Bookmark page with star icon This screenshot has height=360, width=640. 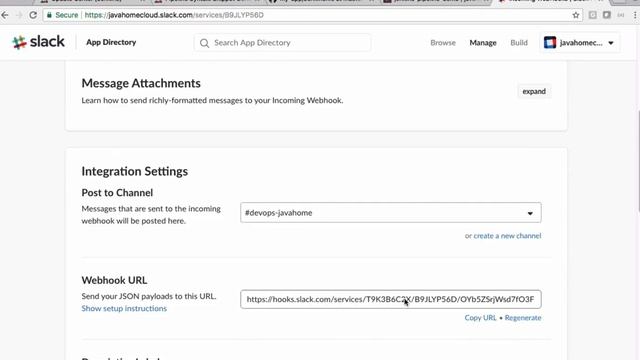(x=576, y=15)
